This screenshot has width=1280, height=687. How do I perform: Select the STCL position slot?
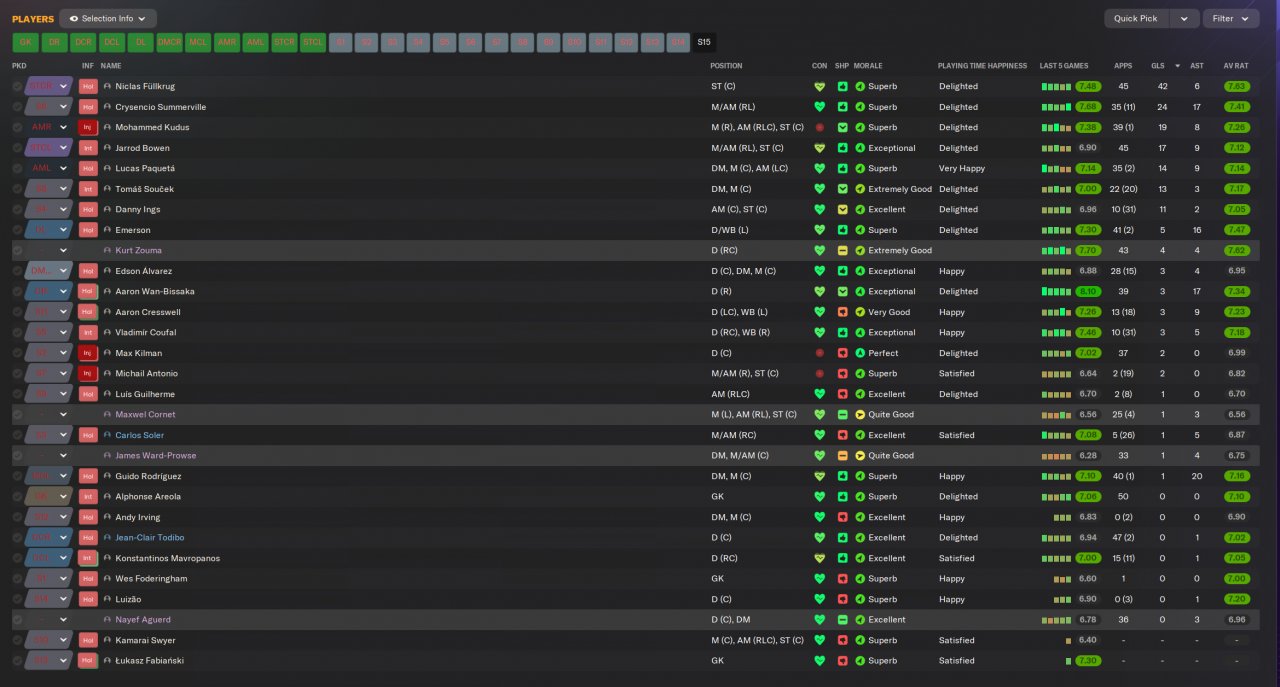click(314, 42)
